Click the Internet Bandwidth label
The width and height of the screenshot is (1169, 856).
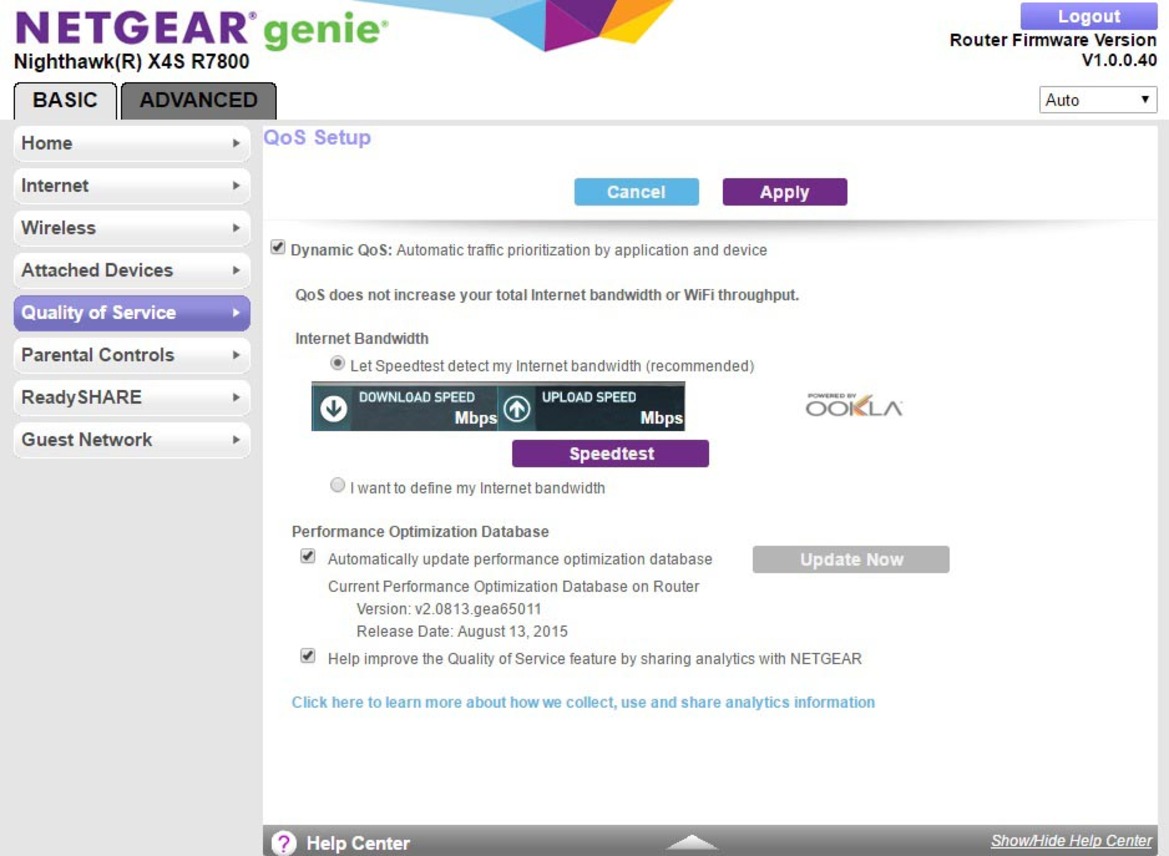tap(362, 339)
